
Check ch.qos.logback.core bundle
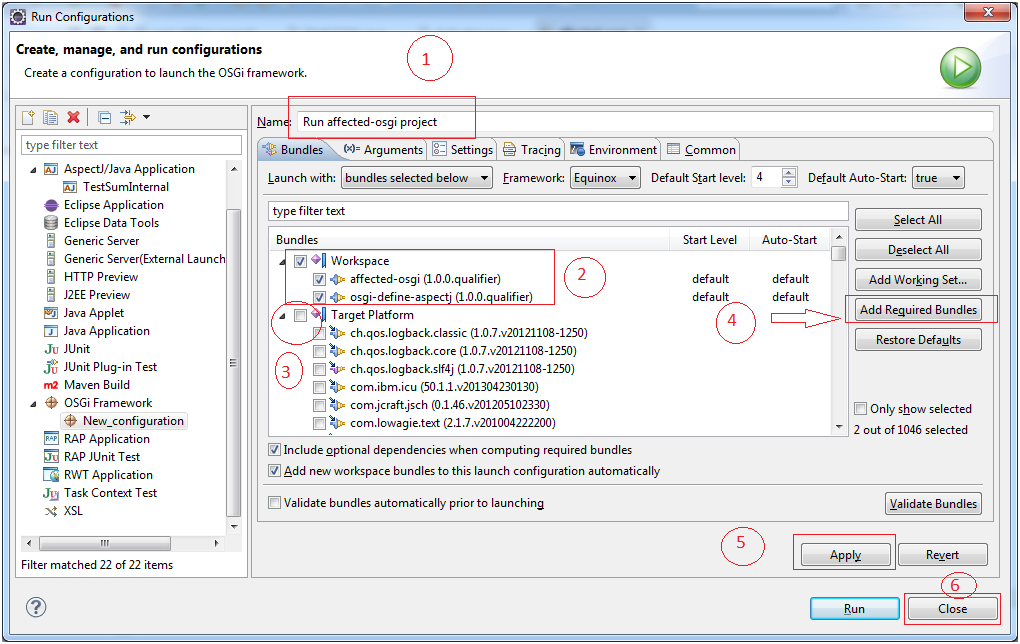319,351
